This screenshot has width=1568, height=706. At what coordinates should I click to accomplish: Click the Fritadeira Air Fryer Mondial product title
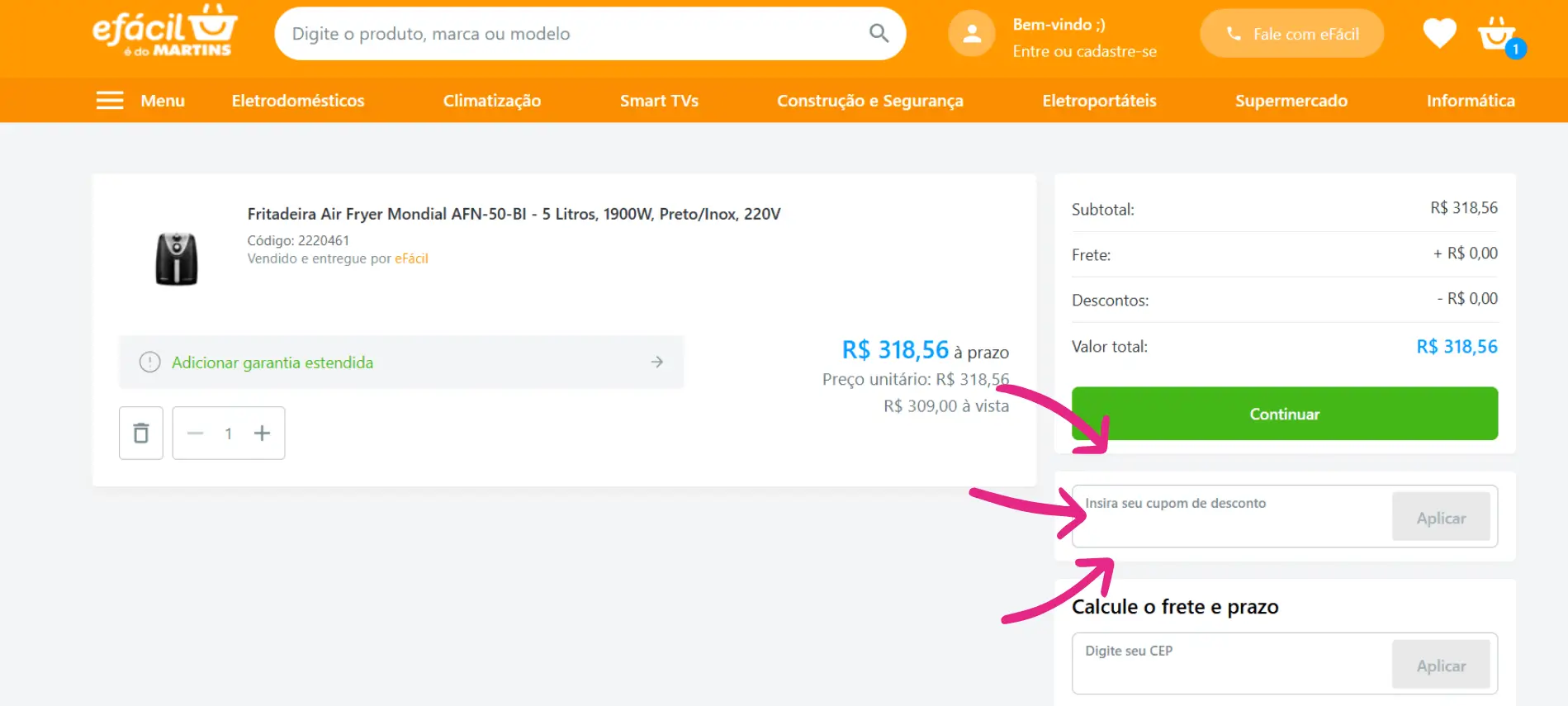(514, 214)
